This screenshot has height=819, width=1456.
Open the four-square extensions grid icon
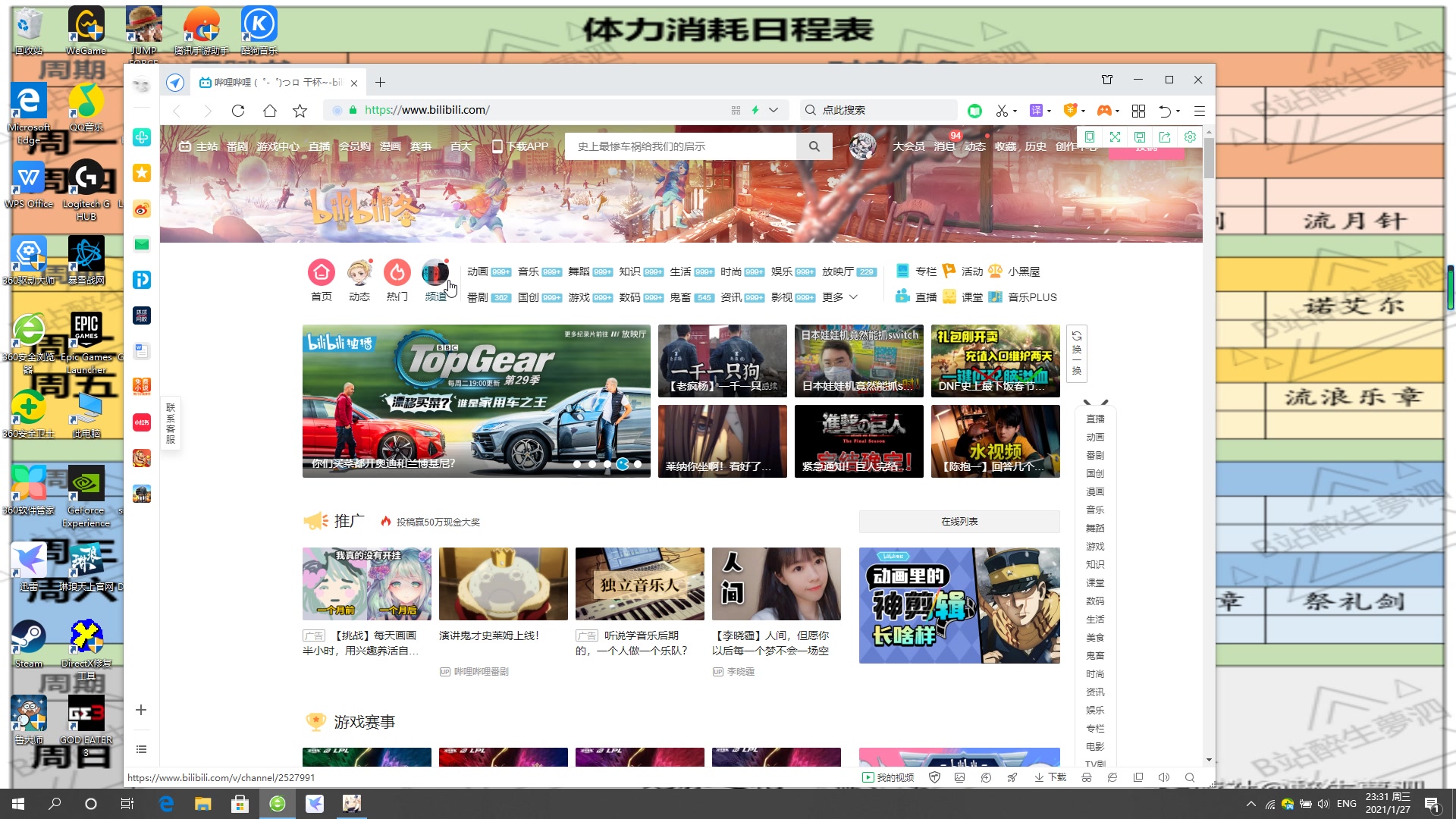click(x=1138, y=111)
